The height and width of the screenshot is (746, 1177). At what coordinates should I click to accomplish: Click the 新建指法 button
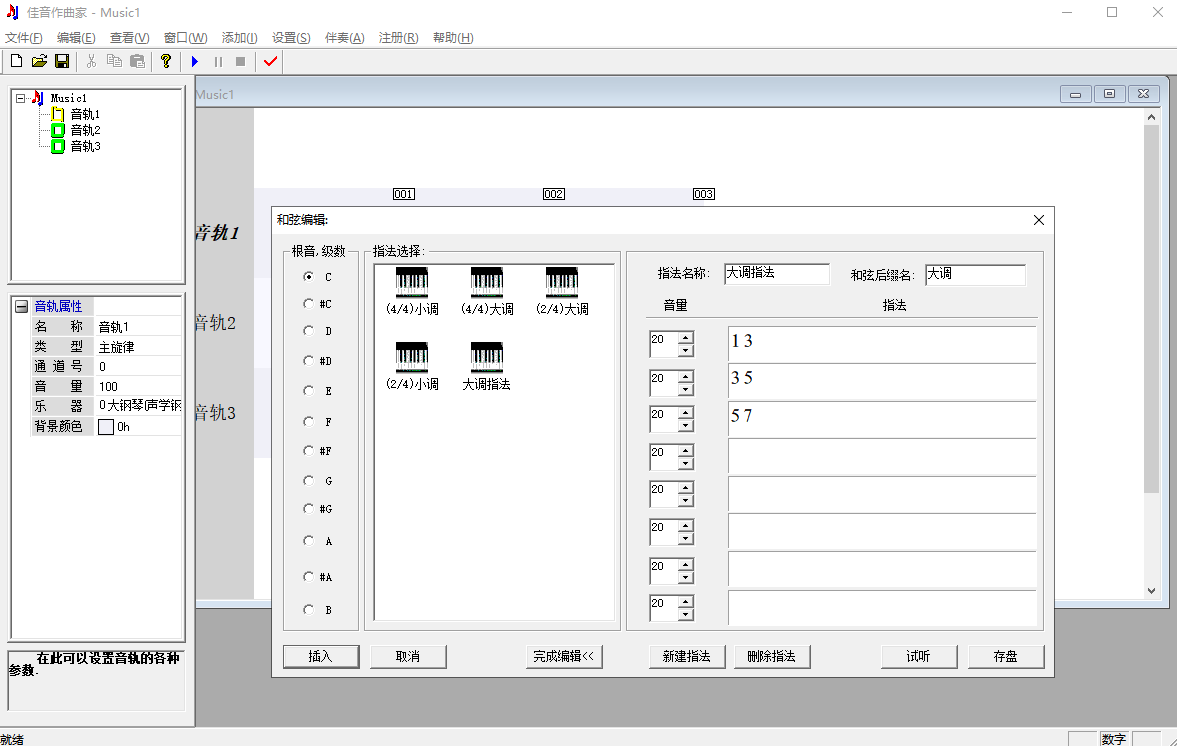pyautogui.click(x=686, y=657)
